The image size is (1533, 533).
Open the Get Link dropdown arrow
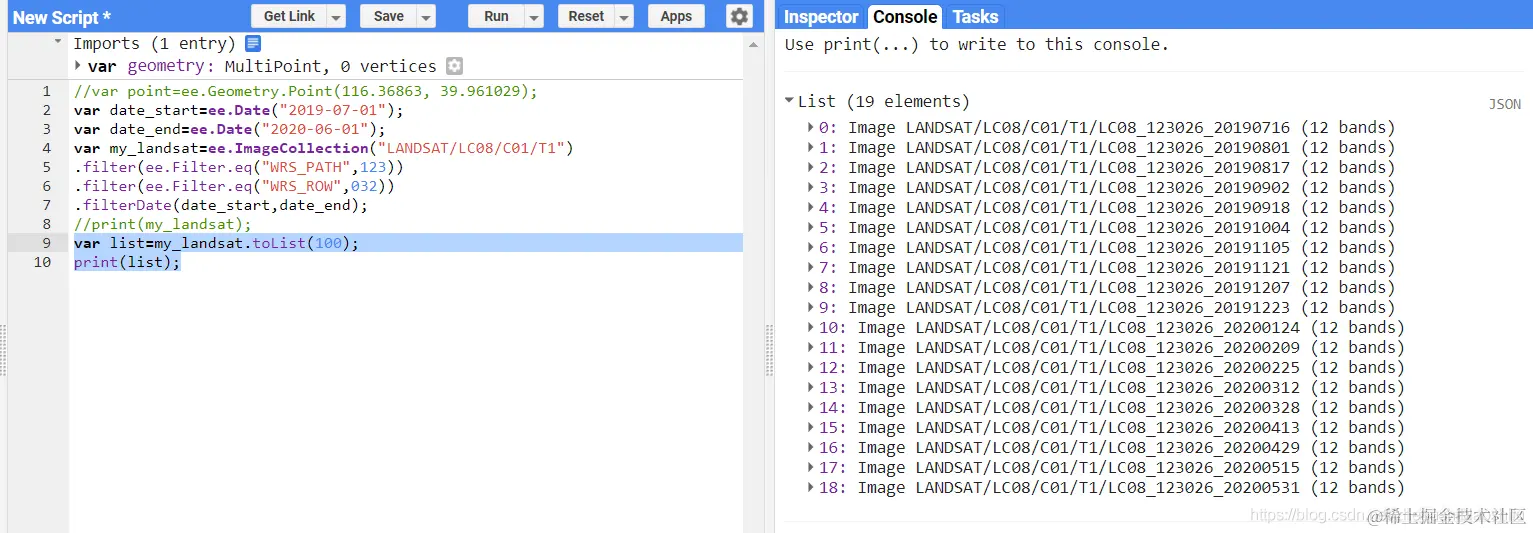(x=336, y=16)
